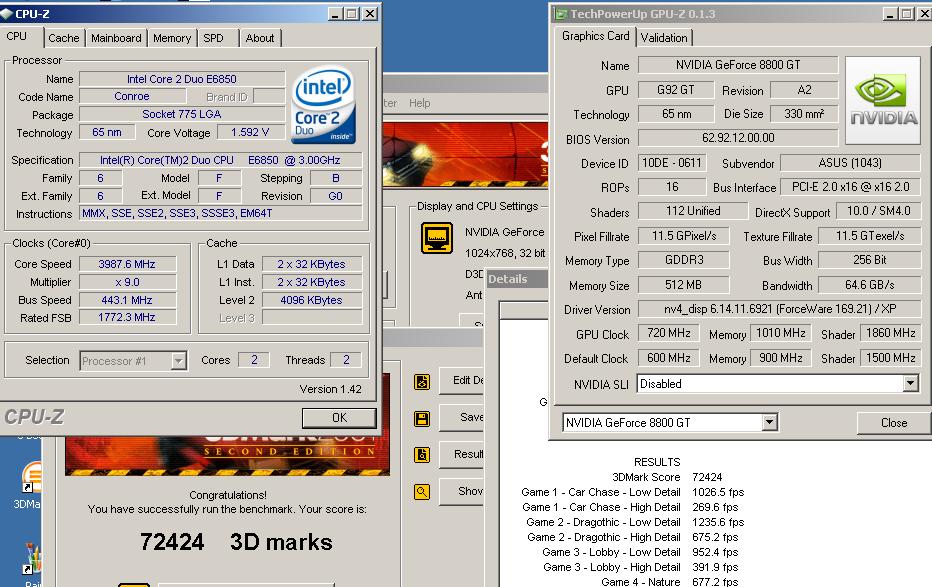Click OK in CPU-Z window
The width and height of the screenshot is (932, 587).
tap(339, 418)
